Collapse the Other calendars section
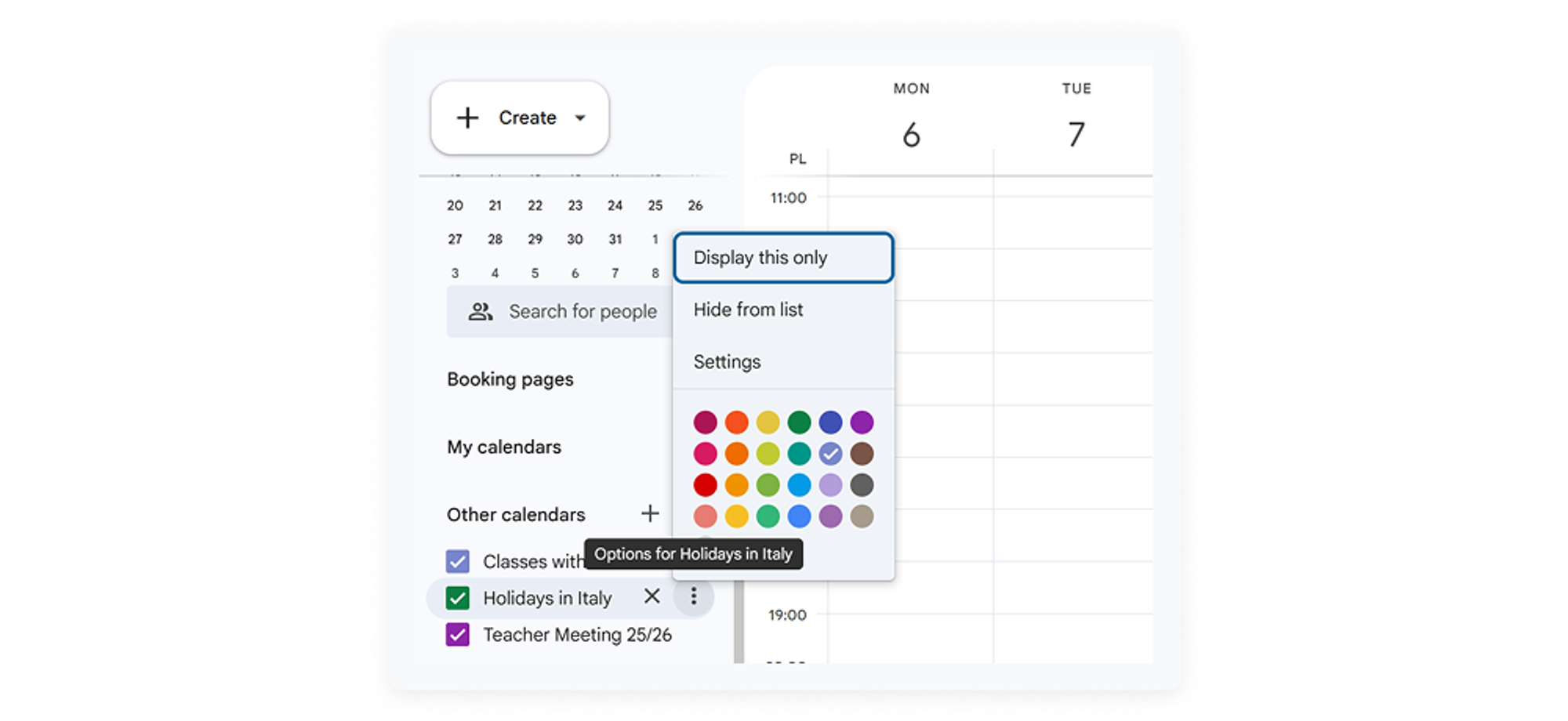 pyautogui.click(x=516, y=515)
